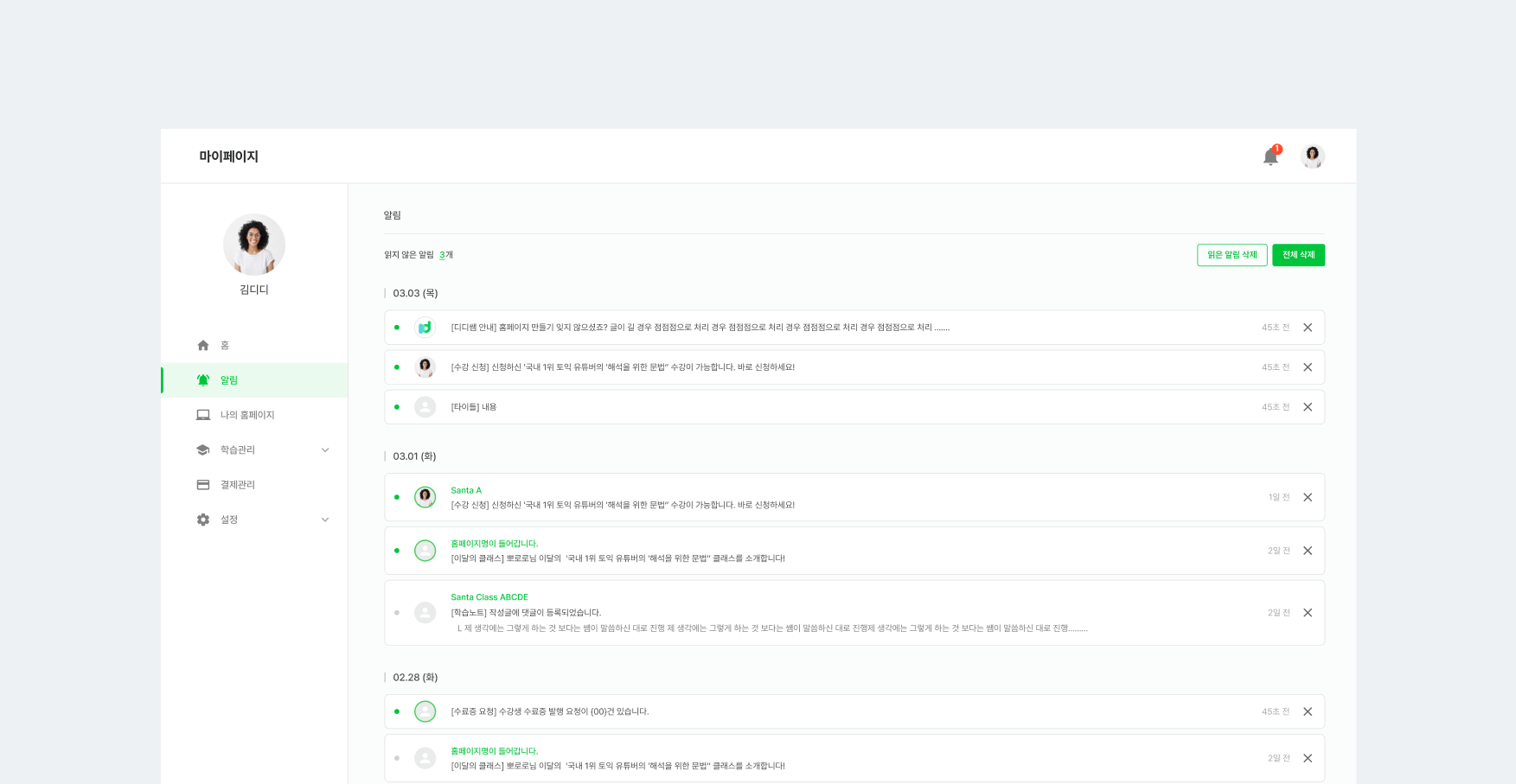The width and height of the screenshot is (1516, 784).
Task: Click the home icon in sidebar
Action: 203,346
